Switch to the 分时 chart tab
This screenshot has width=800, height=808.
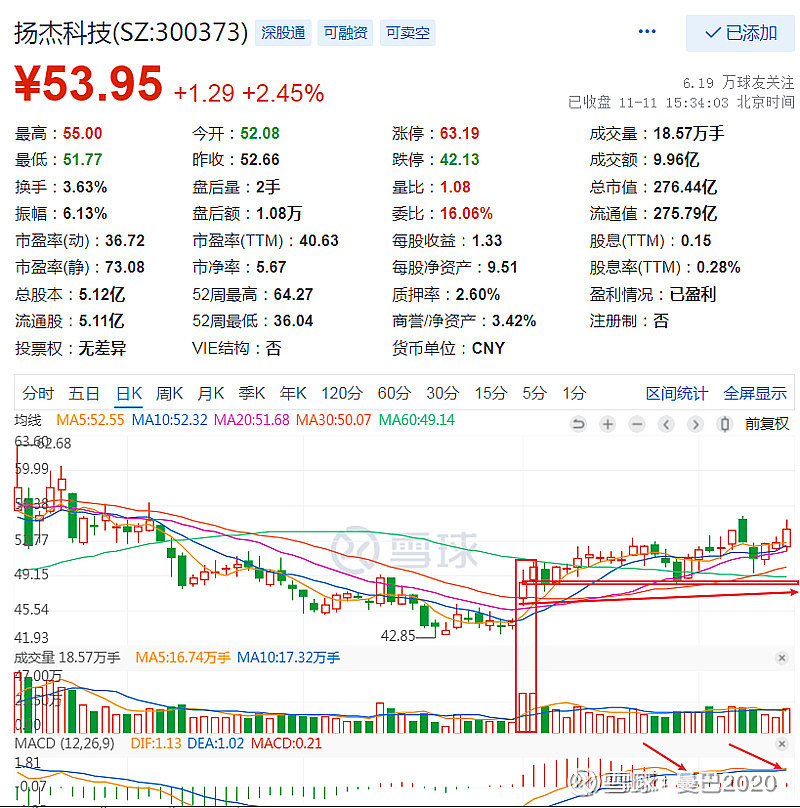38,394
